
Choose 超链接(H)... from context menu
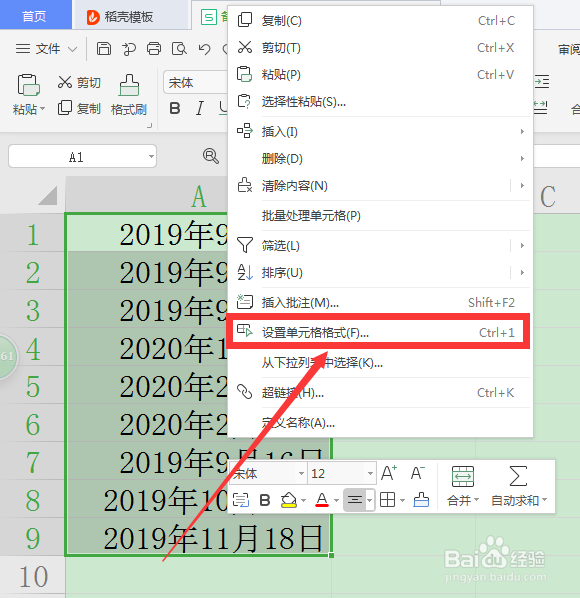[x=380, y=393]
